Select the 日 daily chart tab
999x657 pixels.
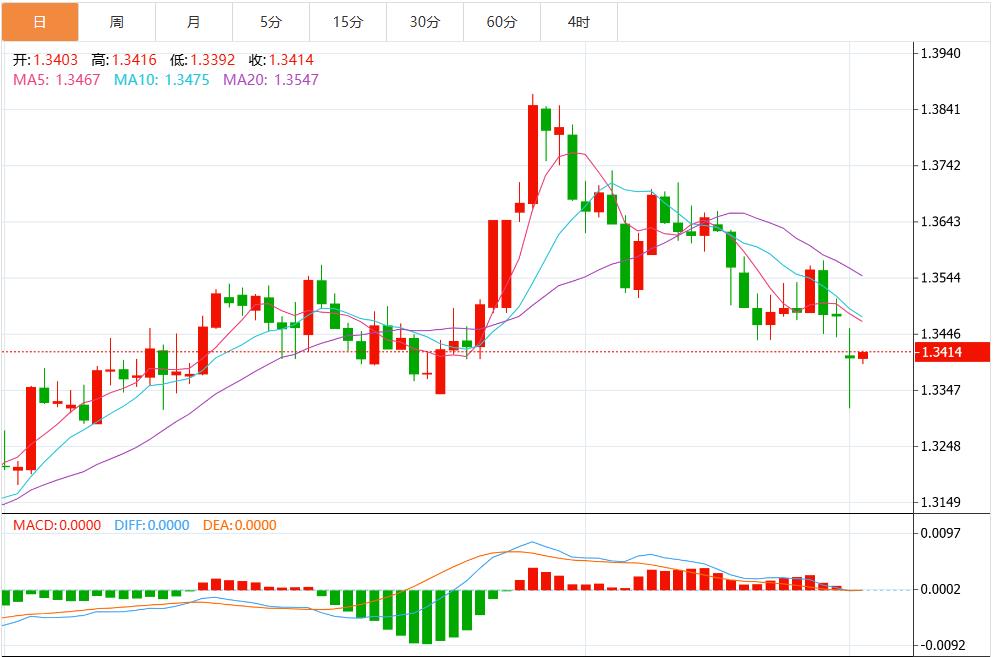40,21
